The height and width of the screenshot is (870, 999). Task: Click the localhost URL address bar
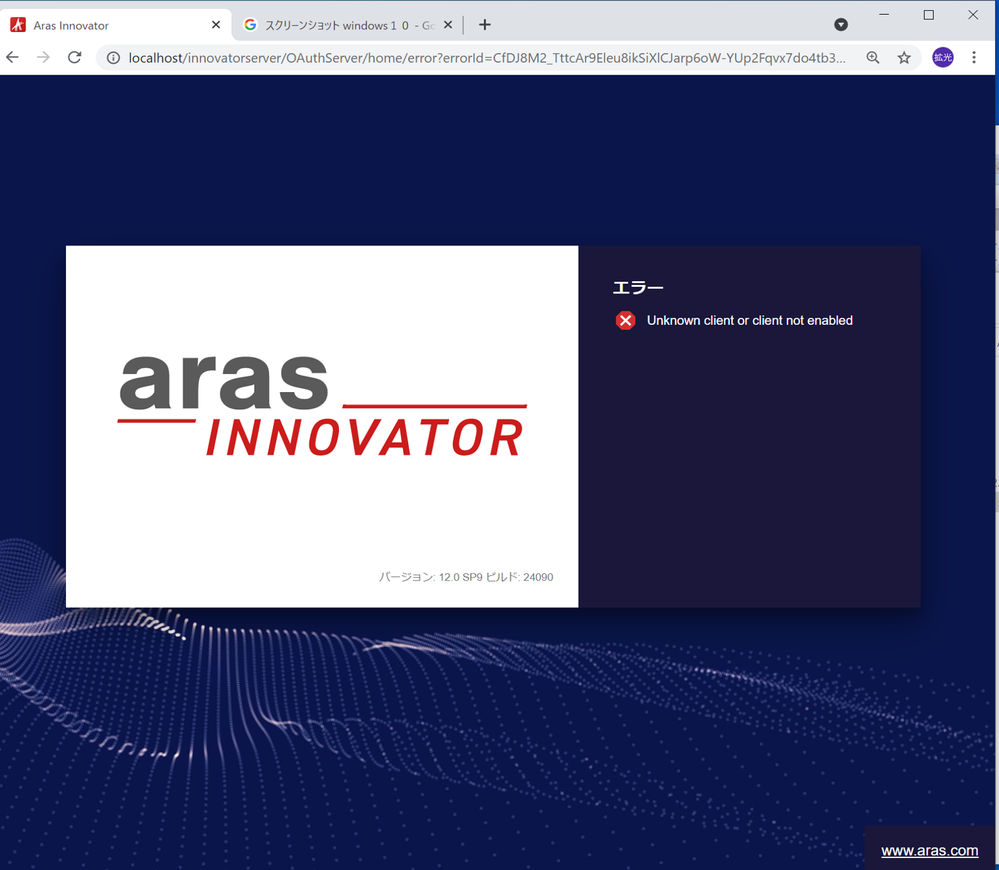point(480,58)
